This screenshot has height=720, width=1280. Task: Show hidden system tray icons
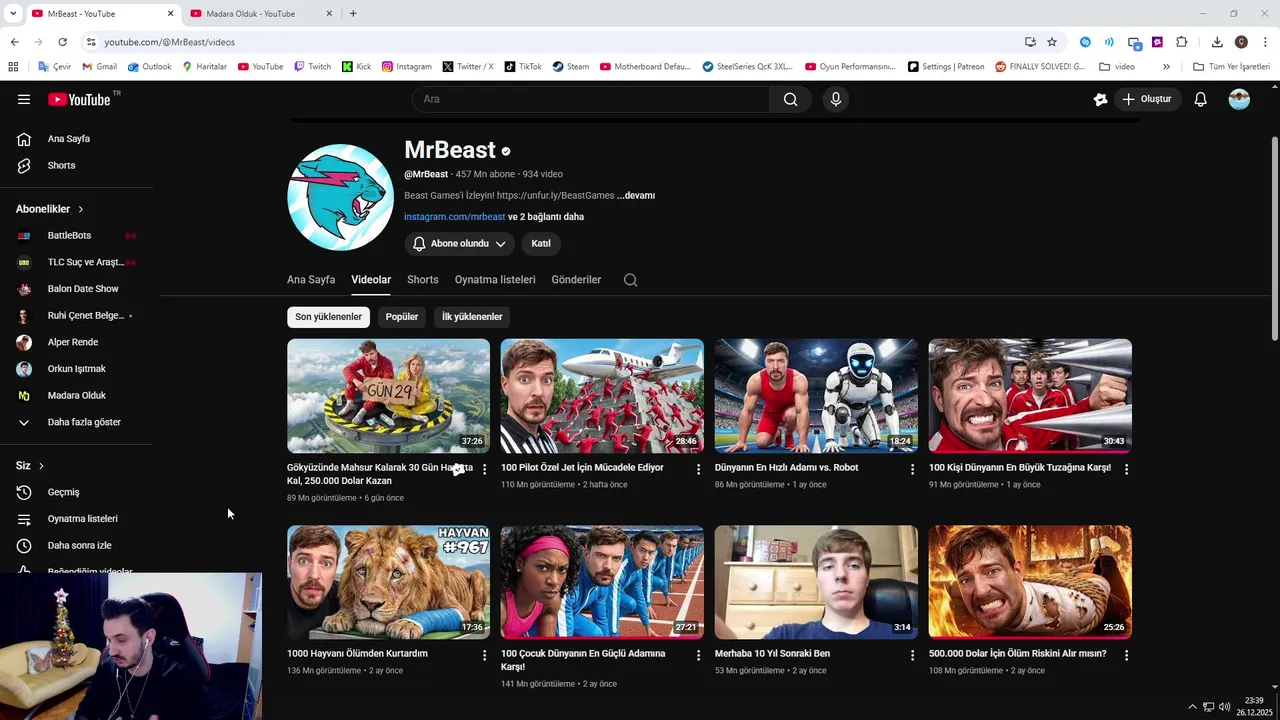tap(1192, 707)
